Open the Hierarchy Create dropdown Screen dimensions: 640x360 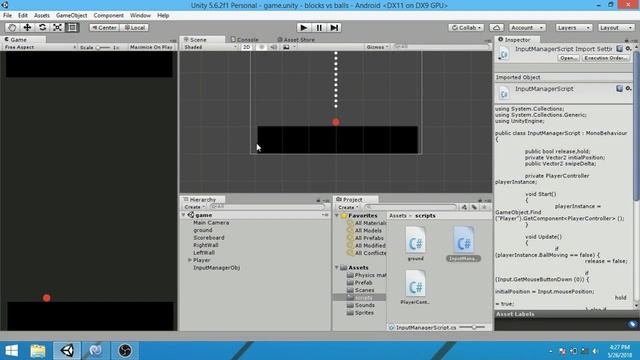pos(194,207)
